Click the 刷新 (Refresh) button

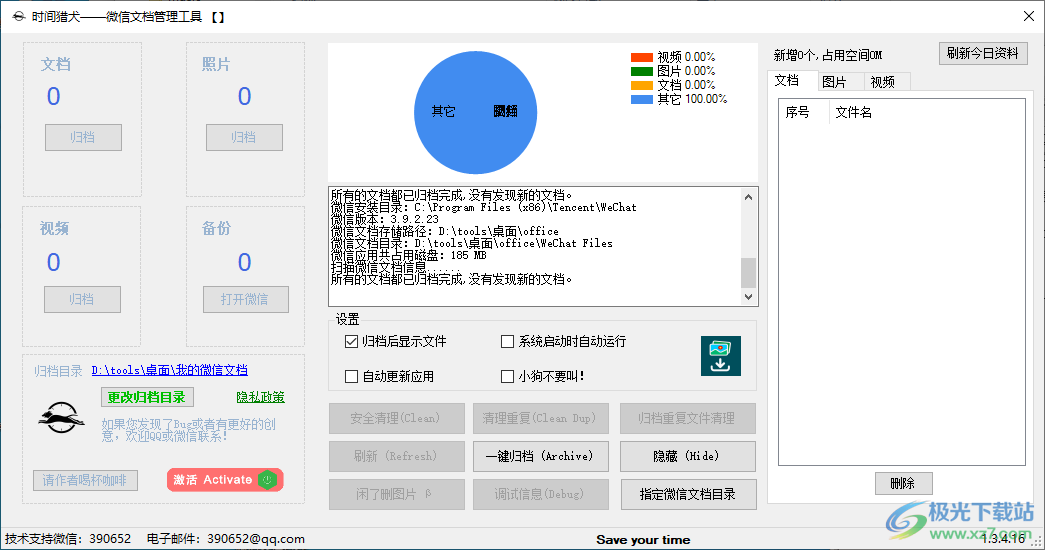click(x=397, y=456)
